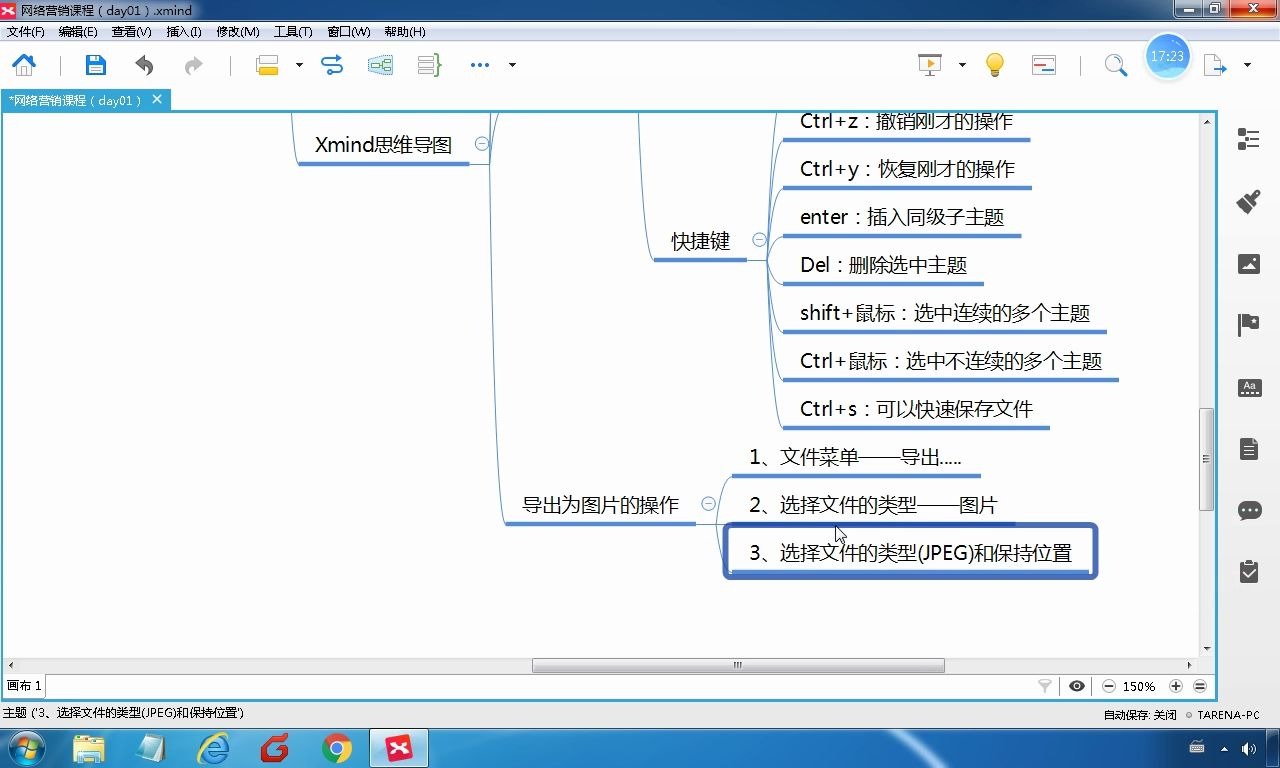Open the filter funnel icon in the status bar

pyautogui.click(x=1045, y=686)
